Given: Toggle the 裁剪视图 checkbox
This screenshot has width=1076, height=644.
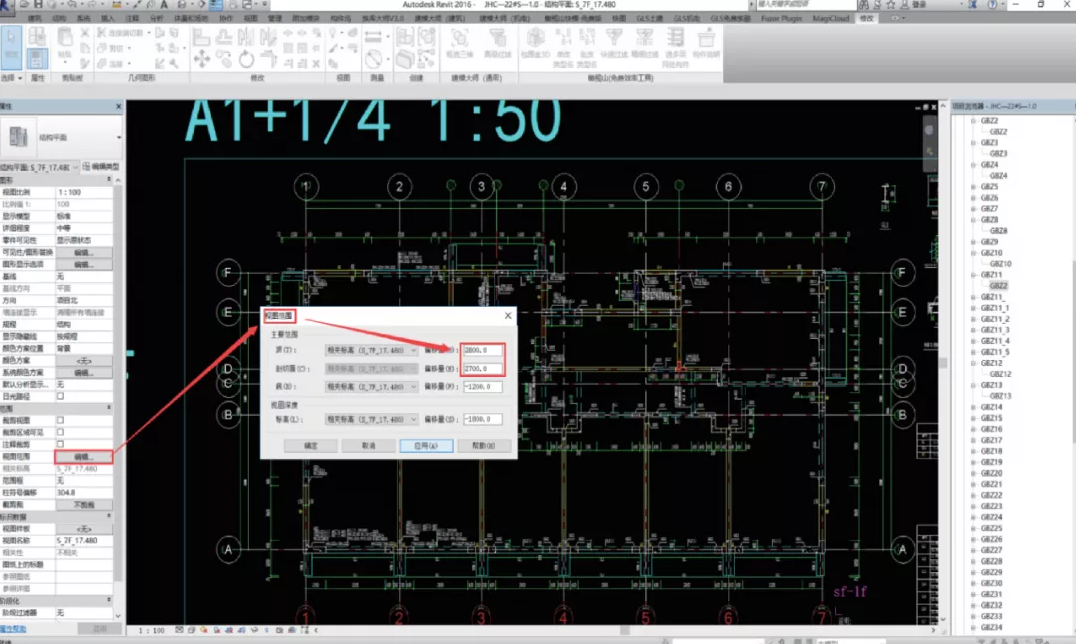Looking at the screenshot, I should click(60, 420).
